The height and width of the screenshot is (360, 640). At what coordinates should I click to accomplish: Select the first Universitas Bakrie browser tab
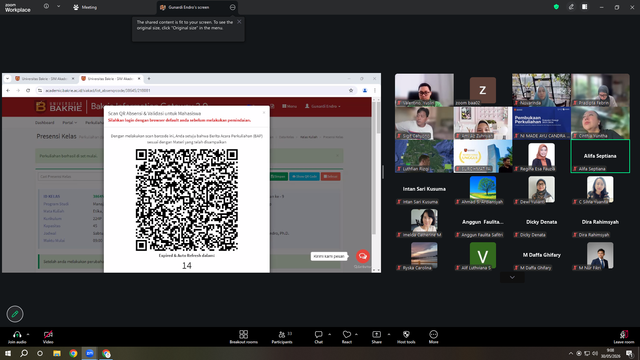click(x=45, y=78)
